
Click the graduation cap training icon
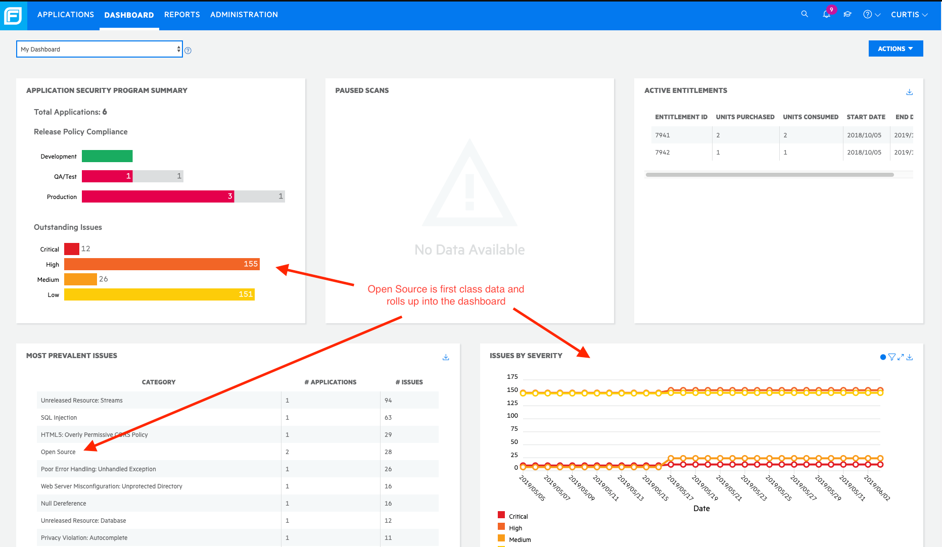[847, 15]
